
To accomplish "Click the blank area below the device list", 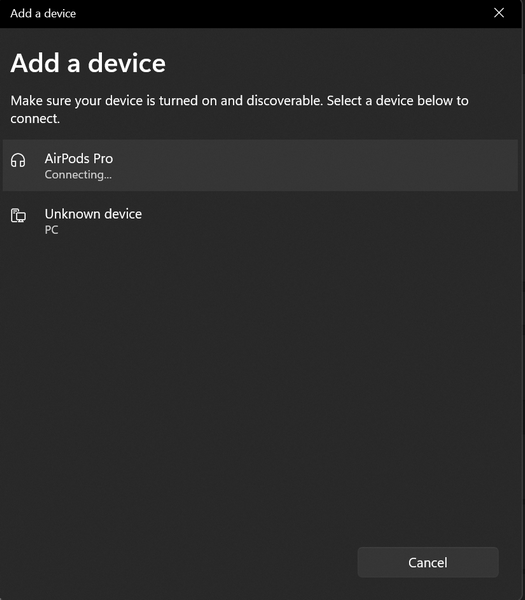I will click(260, 383).
